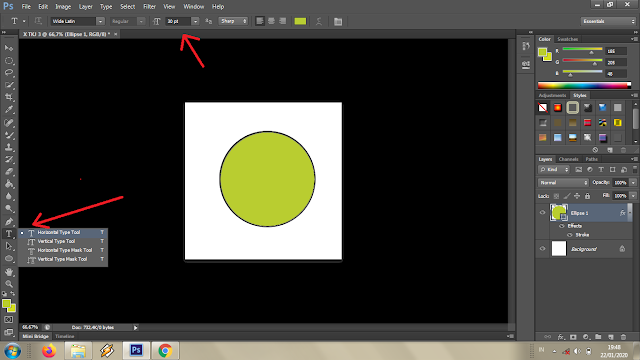Delete layer using trash icon
Screen dimensions: 640x360
[623, 337]
